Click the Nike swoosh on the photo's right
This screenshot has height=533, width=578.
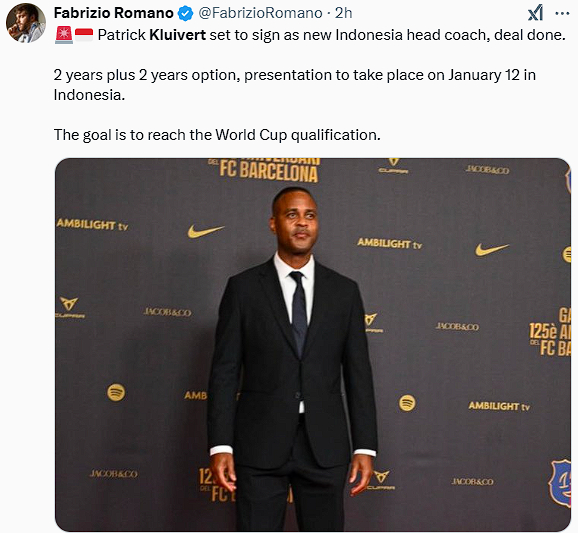click(x=492, y=250)
